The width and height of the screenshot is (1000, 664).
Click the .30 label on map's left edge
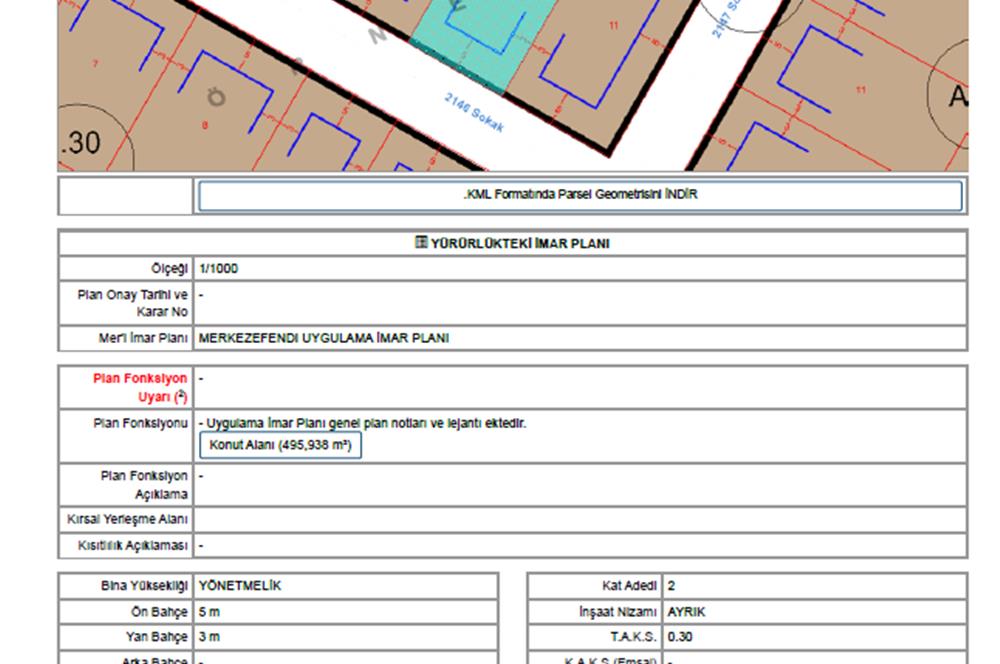(80, 142)
